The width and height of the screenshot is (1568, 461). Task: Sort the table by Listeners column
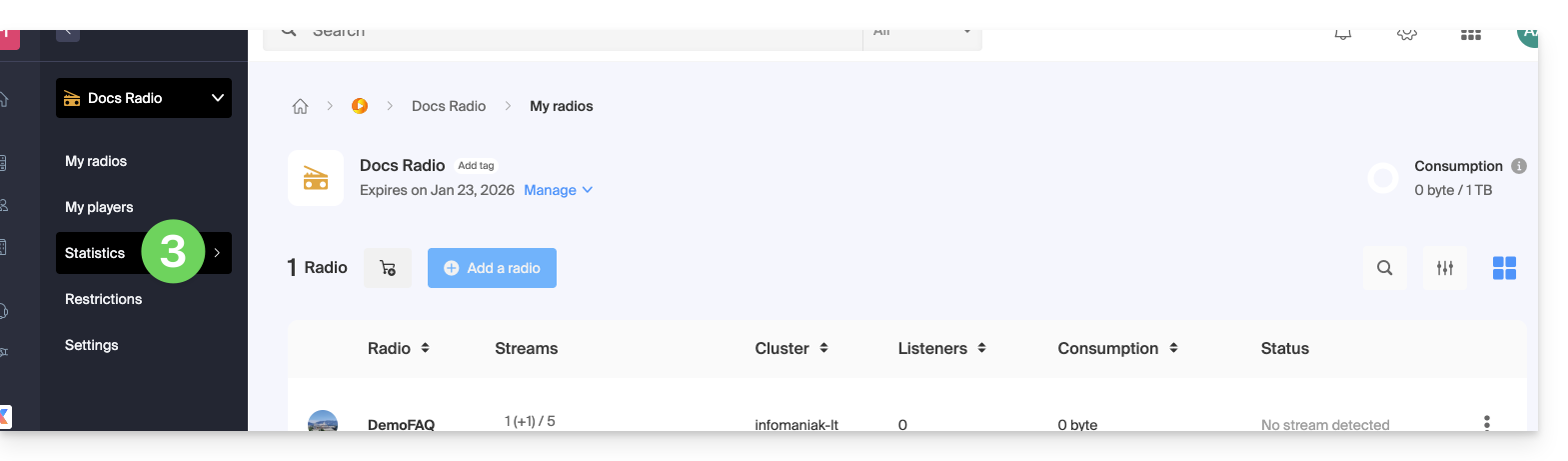pos(941,348)
